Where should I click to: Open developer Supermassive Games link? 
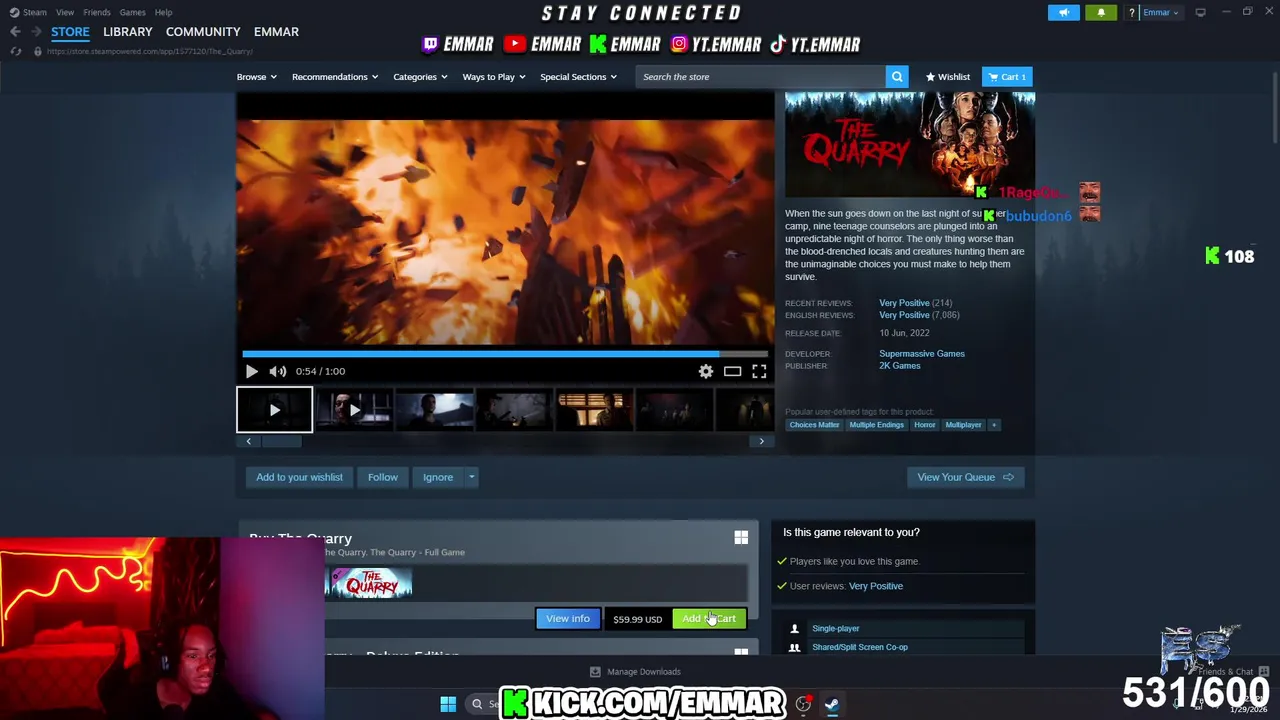[x=922, y=354]
